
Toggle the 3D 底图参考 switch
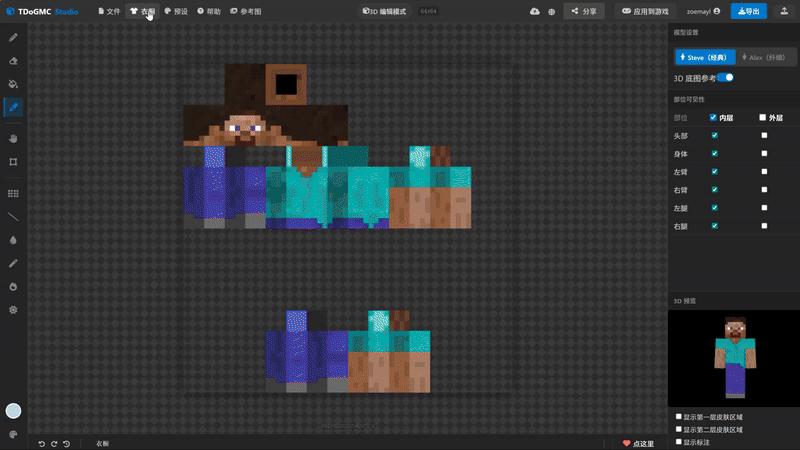[x=726, y=78]
